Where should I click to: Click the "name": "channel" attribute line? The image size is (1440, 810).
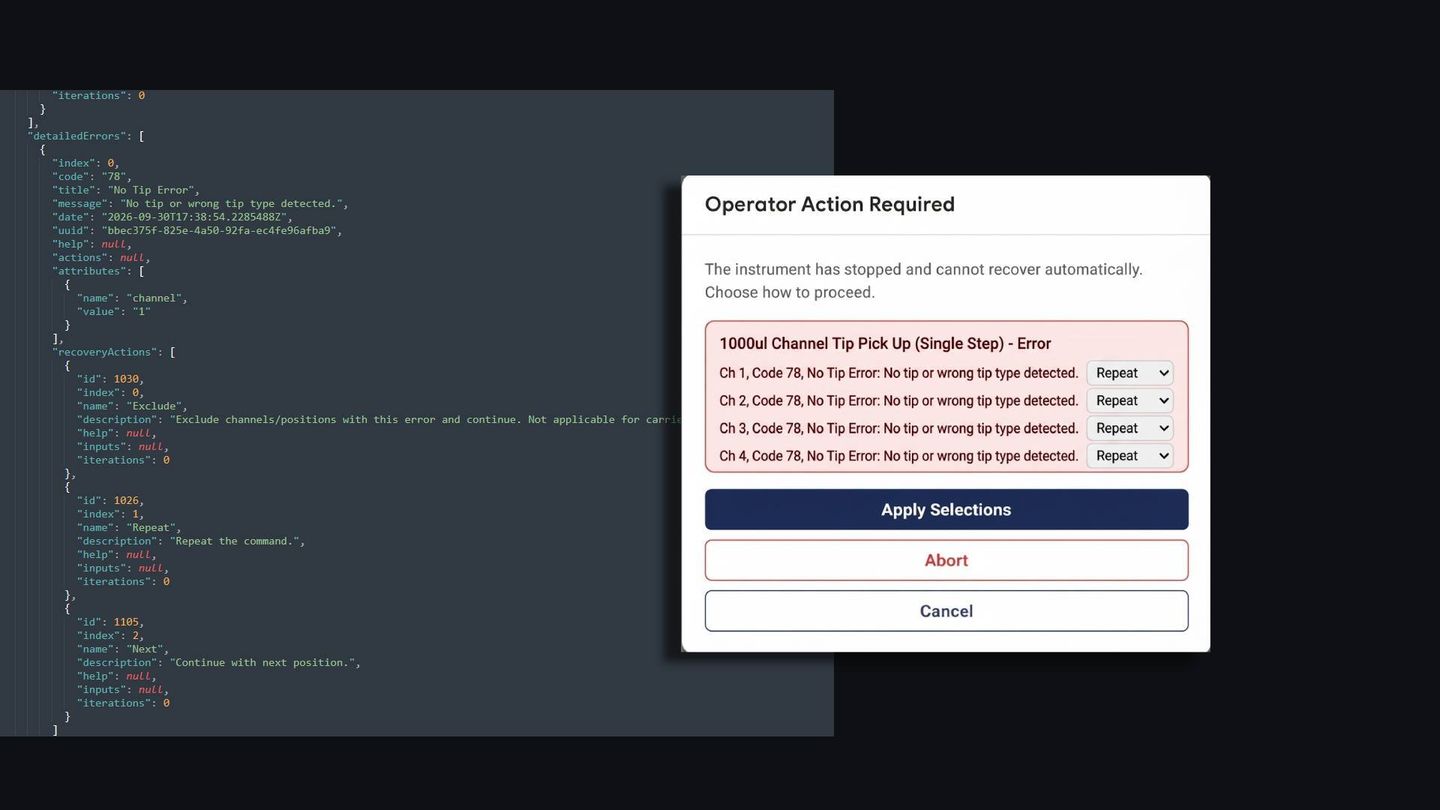(132, 298)
